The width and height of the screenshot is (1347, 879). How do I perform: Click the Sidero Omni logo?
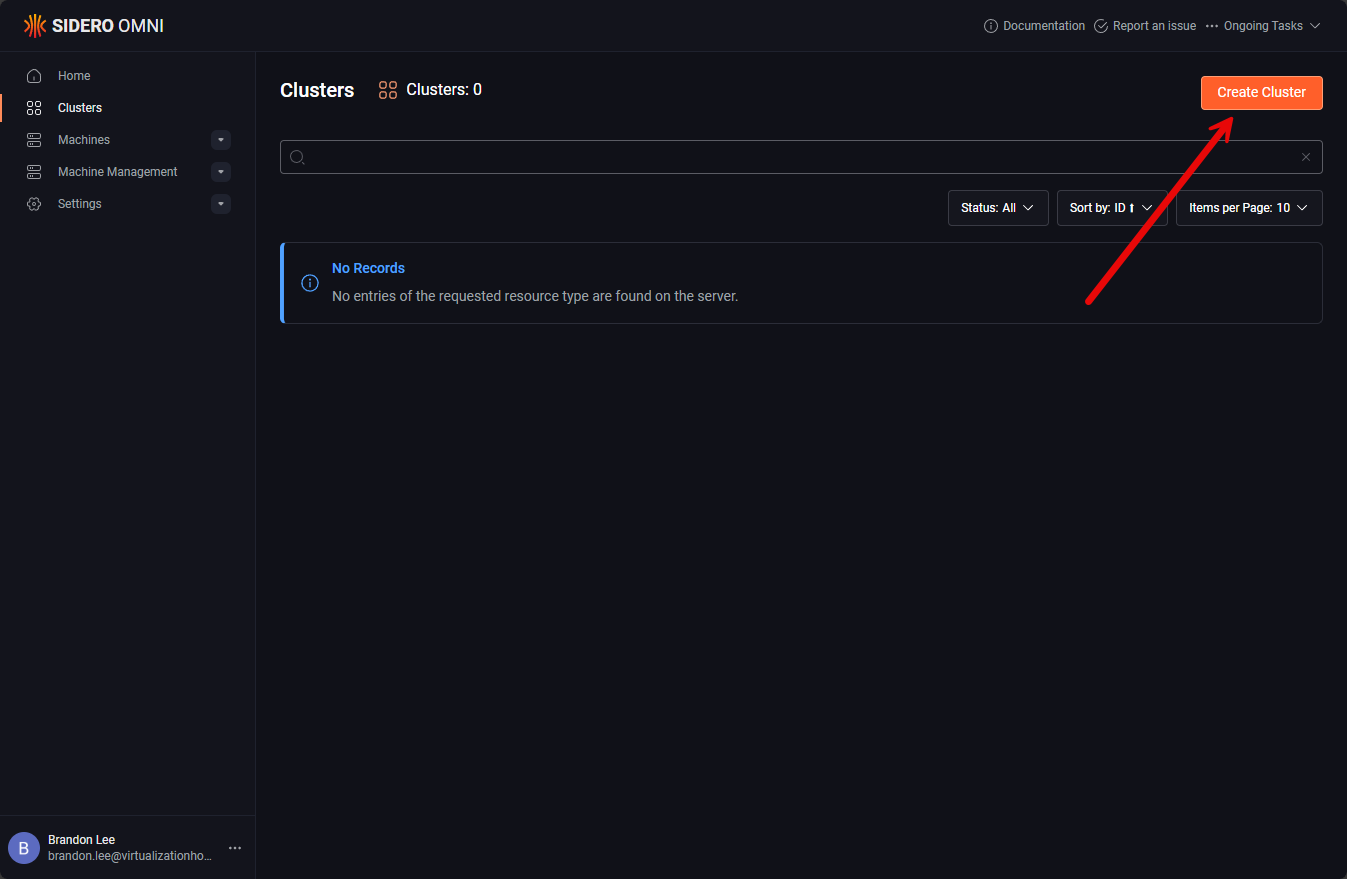pos(94,26)
